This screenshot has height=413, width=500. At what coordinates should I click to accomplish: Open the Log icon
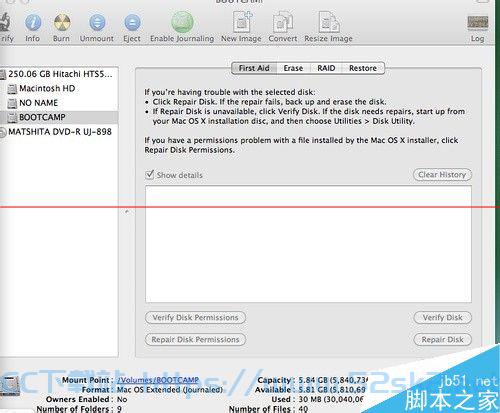click(477, 23)
